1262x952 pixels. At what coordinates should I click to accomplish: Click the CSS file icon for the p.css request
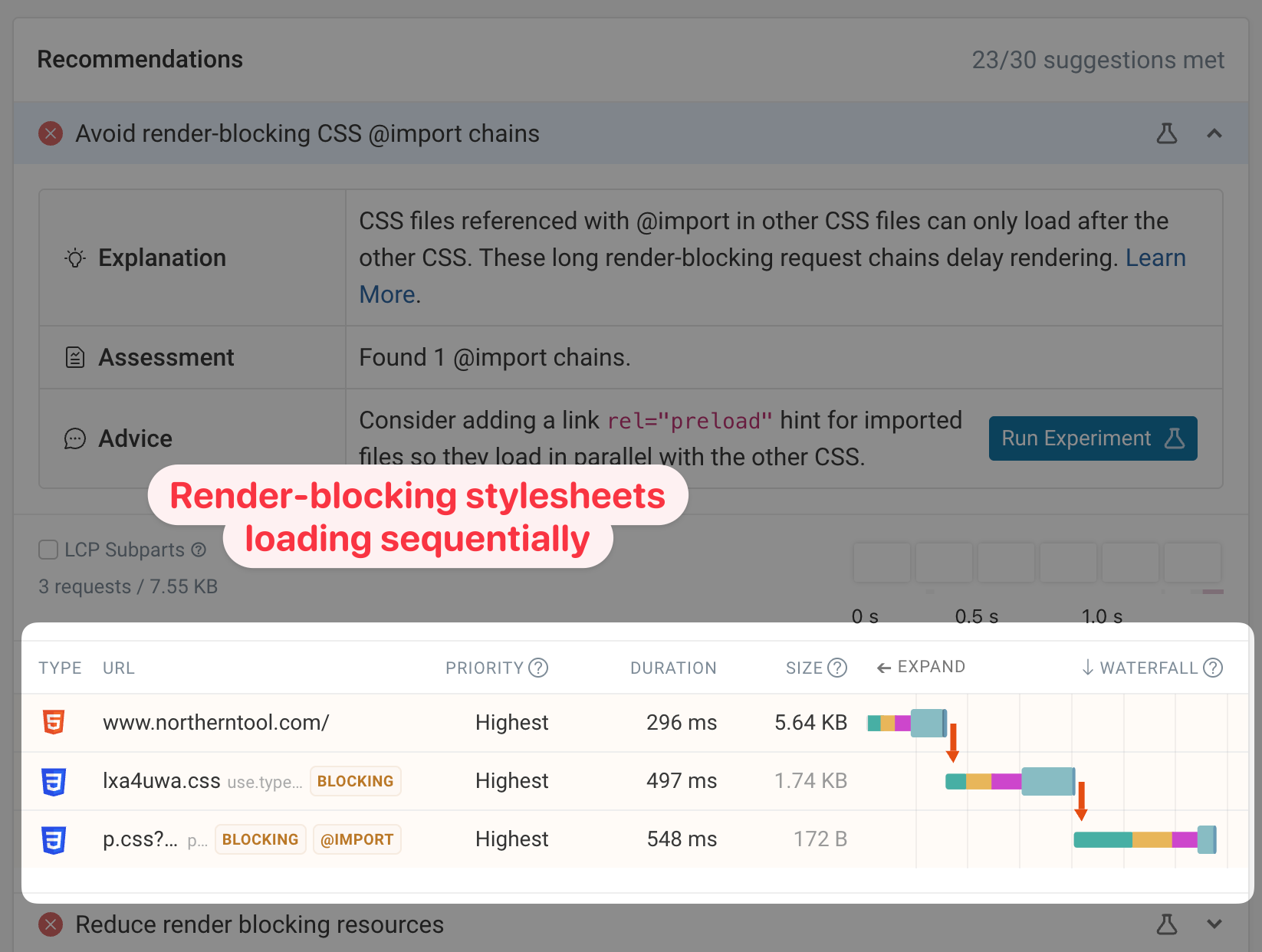(54, 839)
